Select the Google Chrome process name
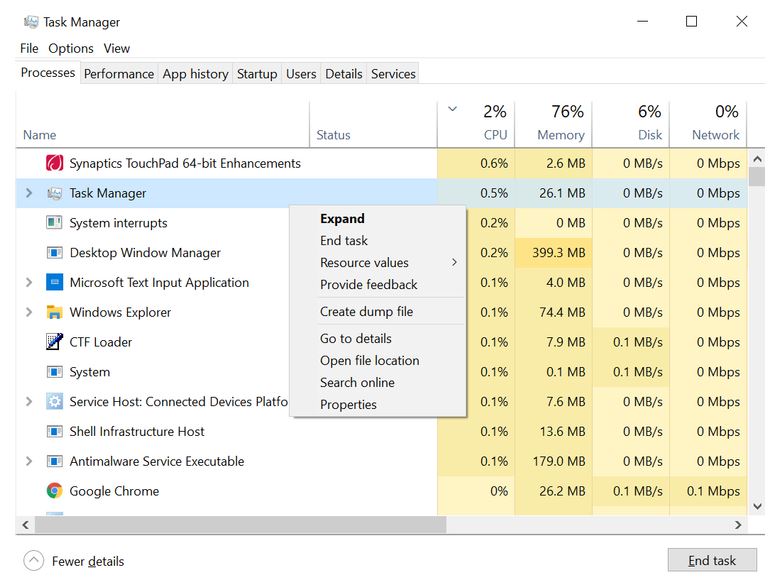772x580 pixels. pyautogui.click(x=114, y=491)
